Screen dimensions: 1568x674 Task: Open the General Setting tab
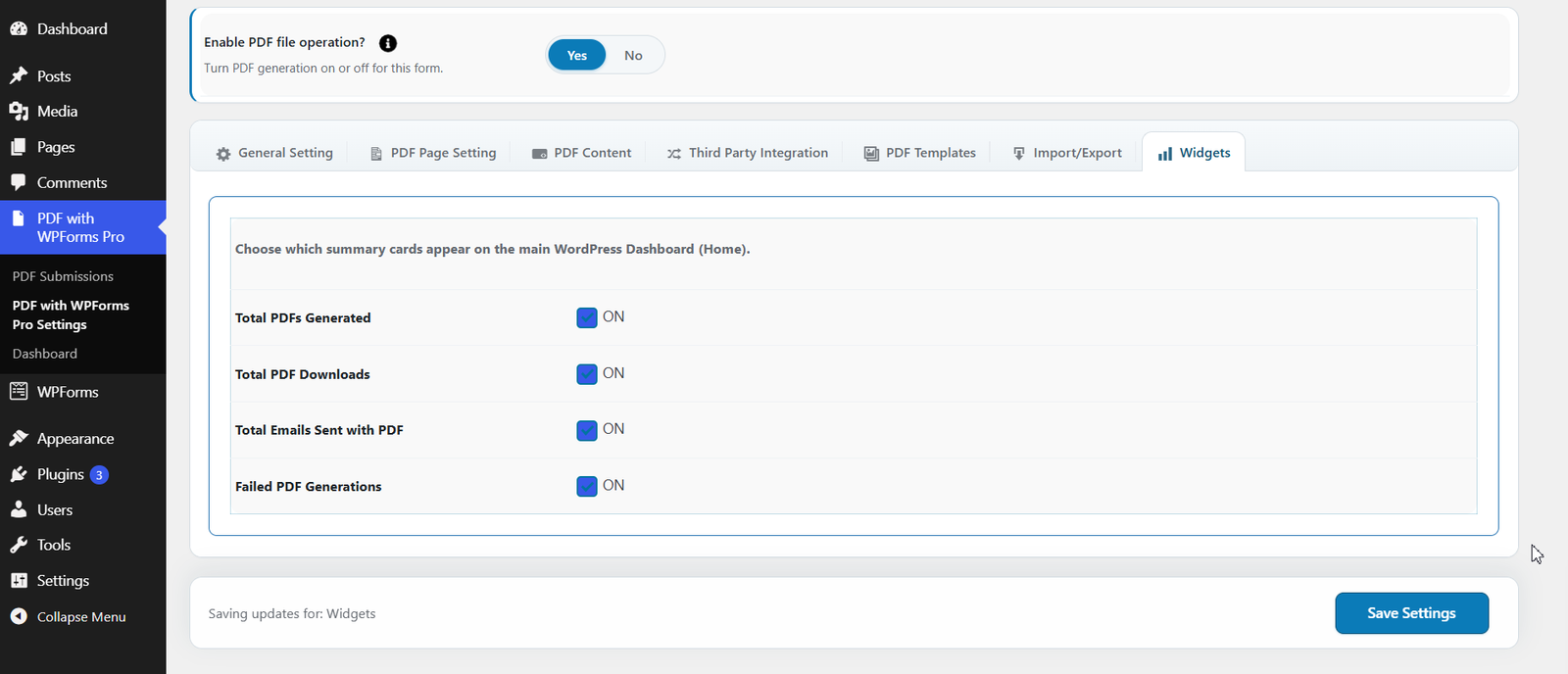274,153
